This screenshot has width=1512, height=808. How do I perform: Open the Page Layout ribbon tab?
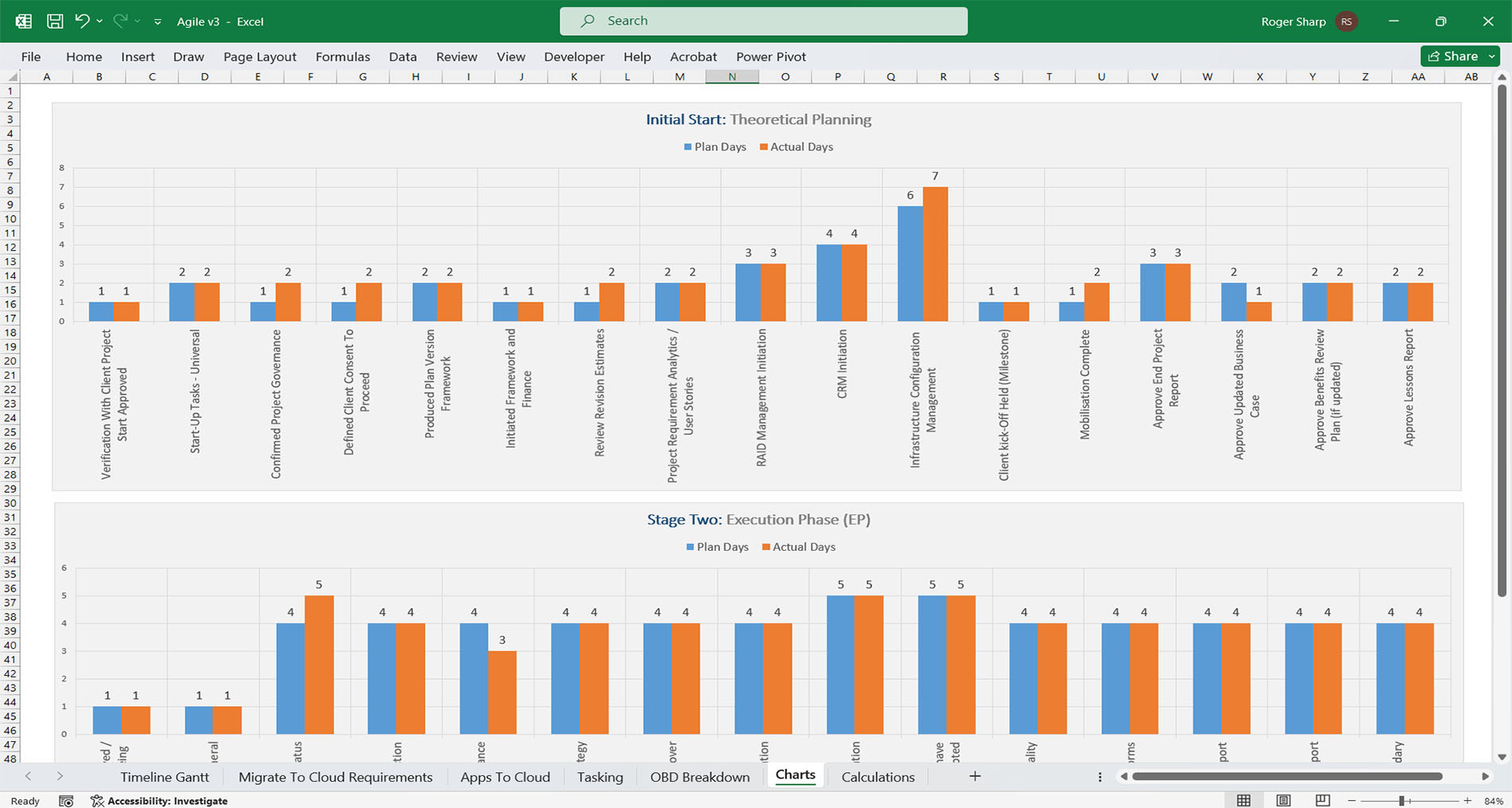tap(259, 57)
